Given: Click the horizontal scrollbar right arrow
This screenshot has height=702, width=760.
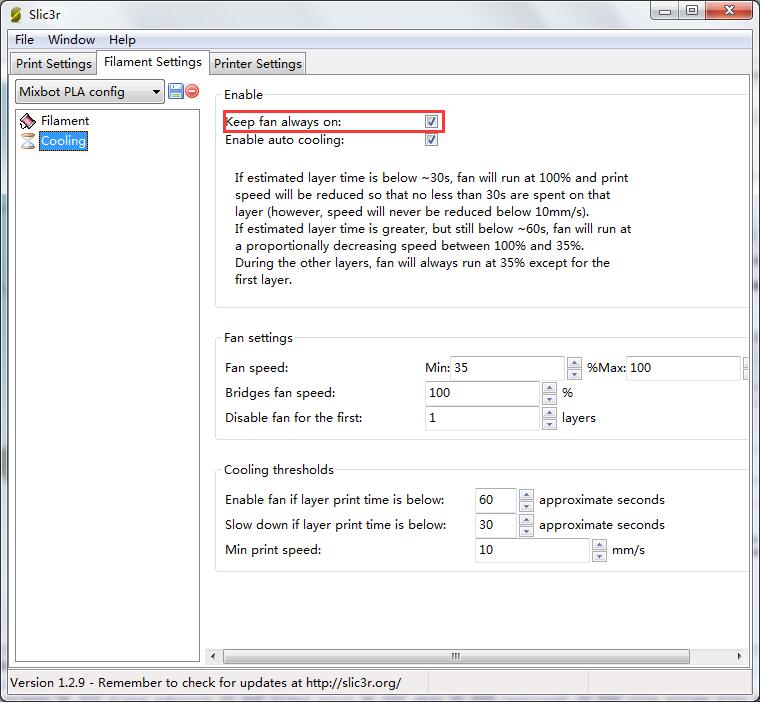Looking at the screenshot, I should point(739,656).
